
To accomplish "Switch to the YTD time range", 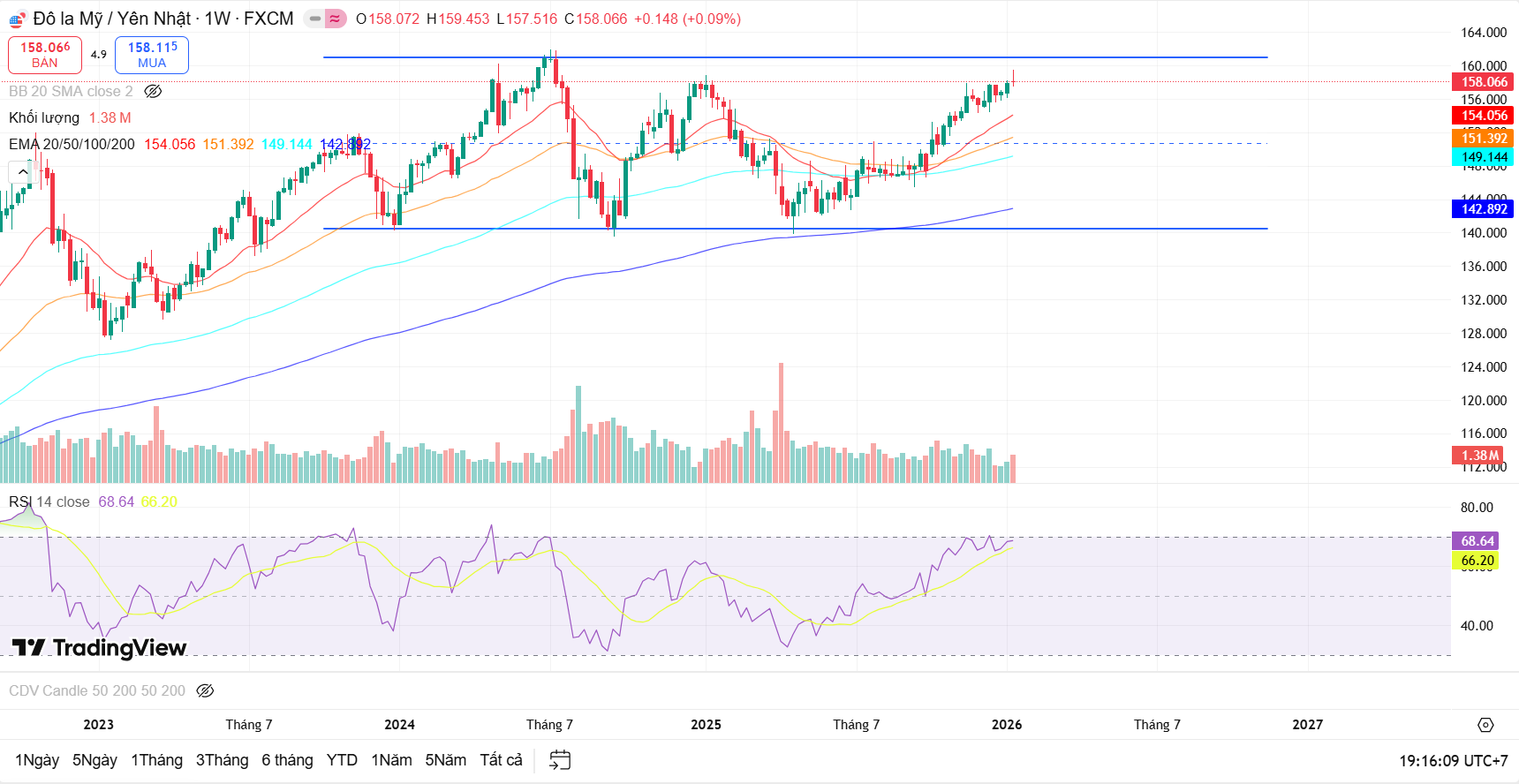I will (x=342, y=760).
